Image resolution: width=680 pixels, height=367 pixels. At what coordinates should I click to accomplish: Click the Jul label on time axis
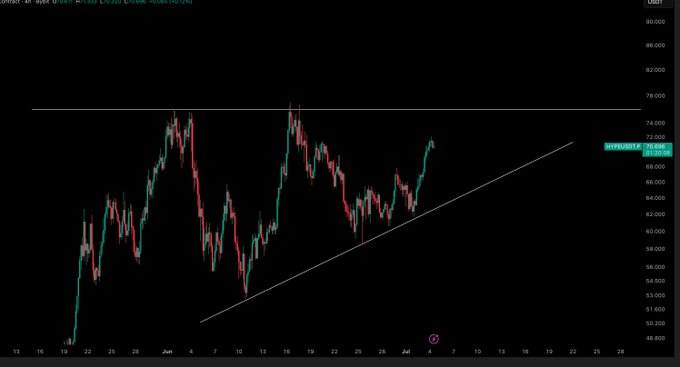coord(406,352)
